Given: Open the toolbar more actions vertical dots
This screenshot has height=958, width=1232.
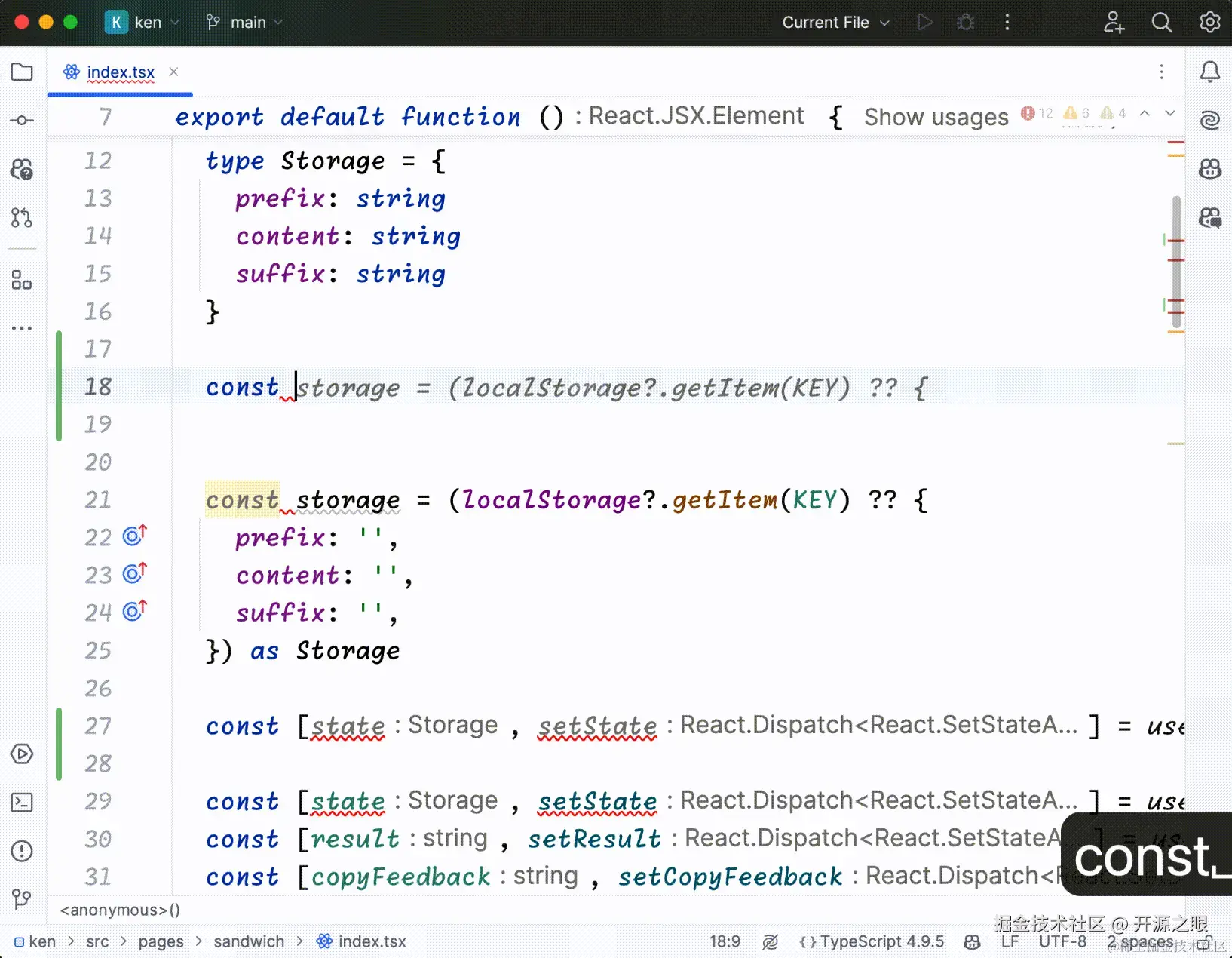Looking at the screenshot, I should click(1007, 22).
